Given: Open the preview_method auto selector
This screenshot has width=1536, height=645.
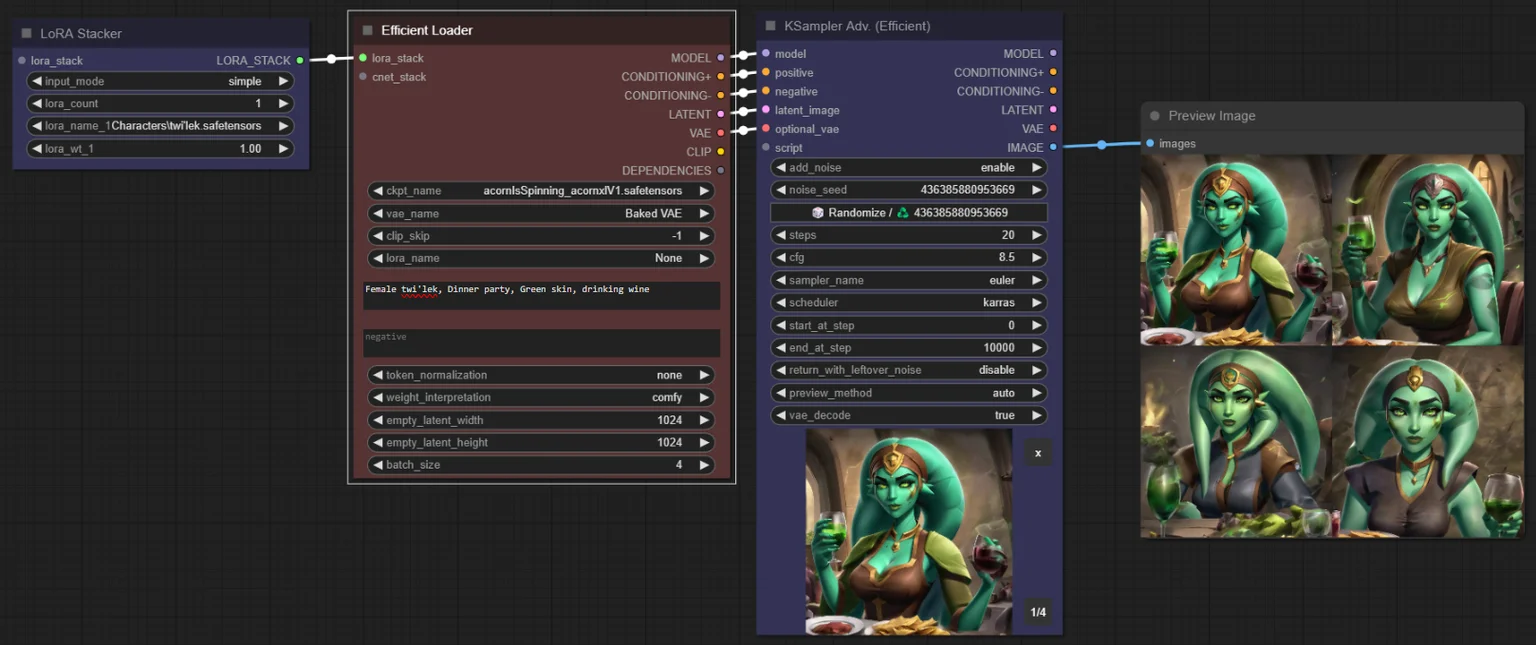Looking at the screenshot, I should 909,393.
